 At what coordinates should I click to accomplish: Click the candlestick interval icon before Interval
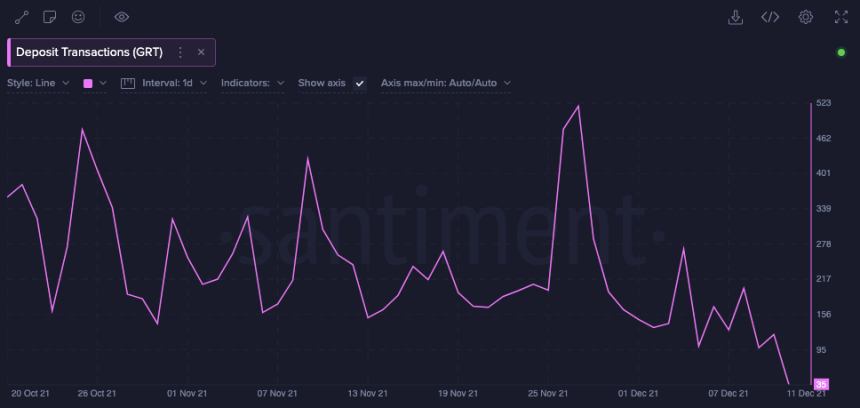[x=127, y=83]
